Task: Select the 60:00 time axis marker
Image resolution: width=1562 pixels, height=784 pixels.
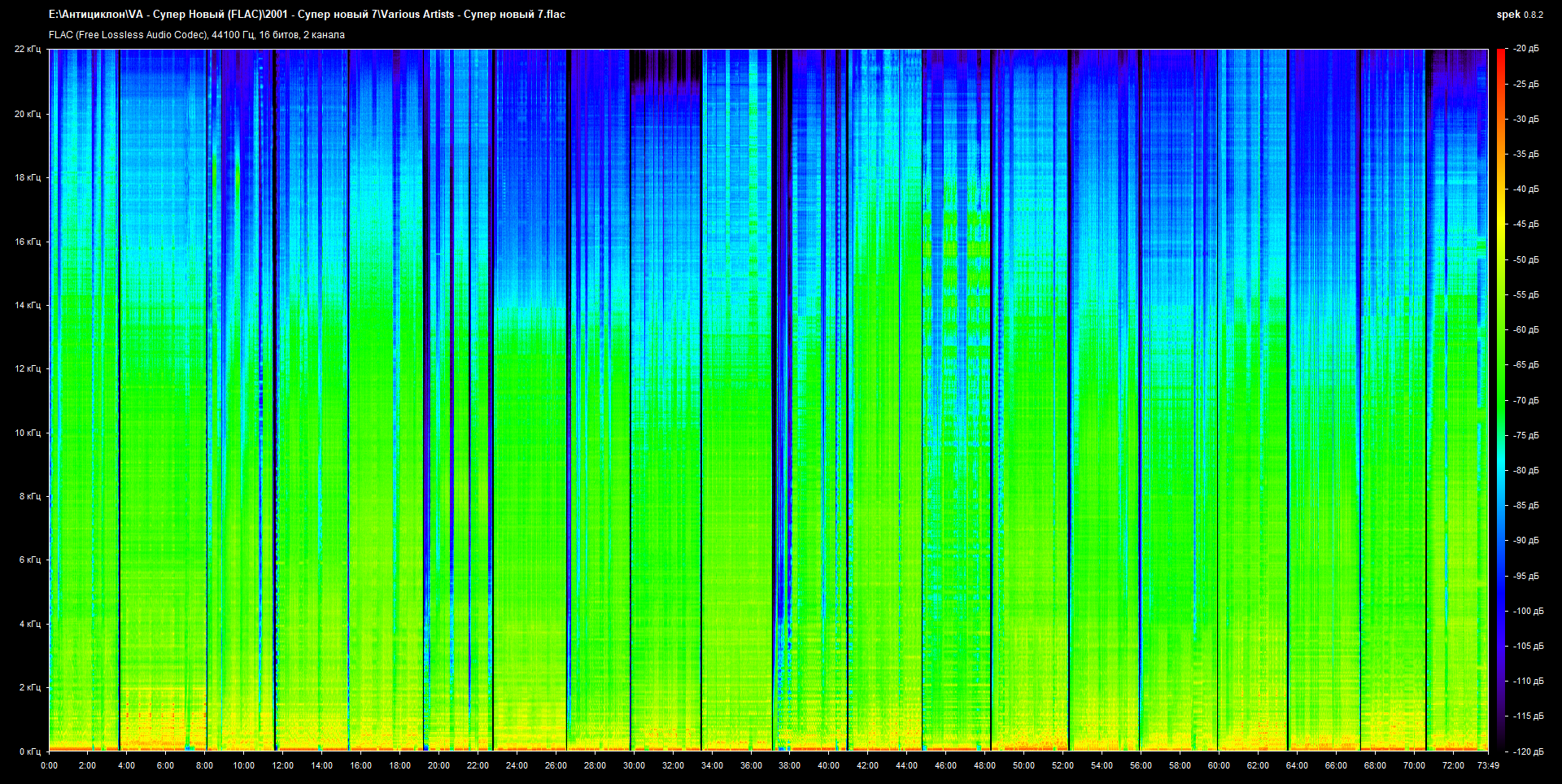Action: pyautogui.click(x=1219, y=765)
